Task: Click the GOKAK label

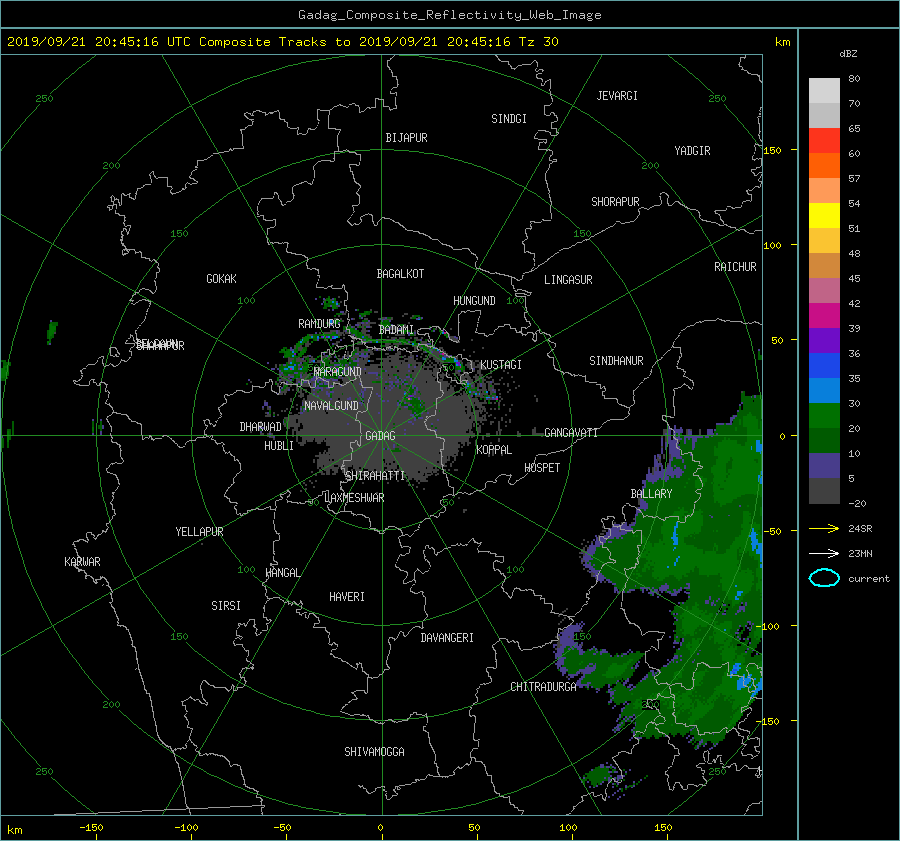Action: pyautogui.click(x=221, y=278)
